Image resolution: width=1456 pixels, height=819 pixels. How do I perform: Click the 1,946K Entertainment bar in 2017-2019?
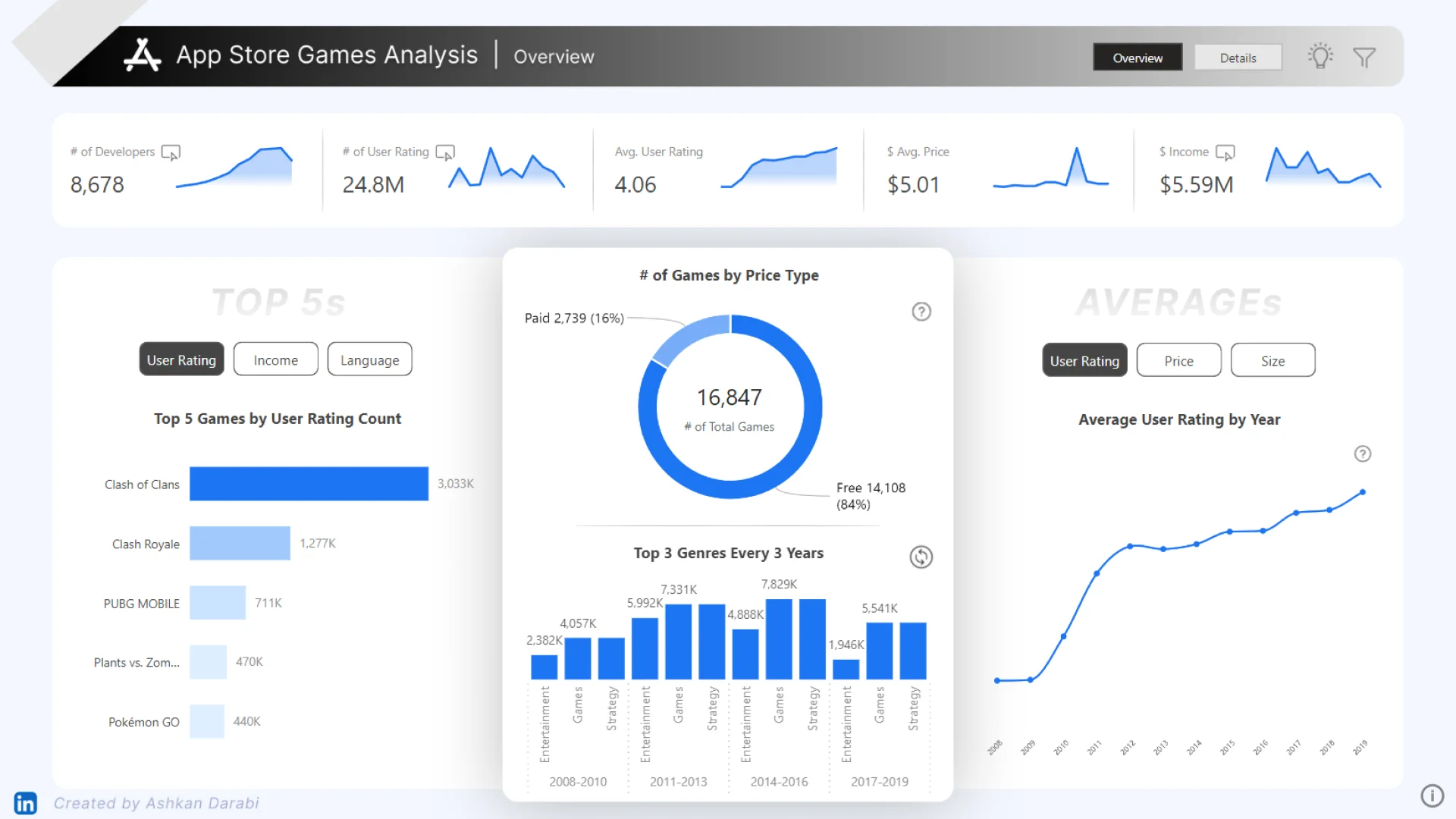(x=846, y=670)
